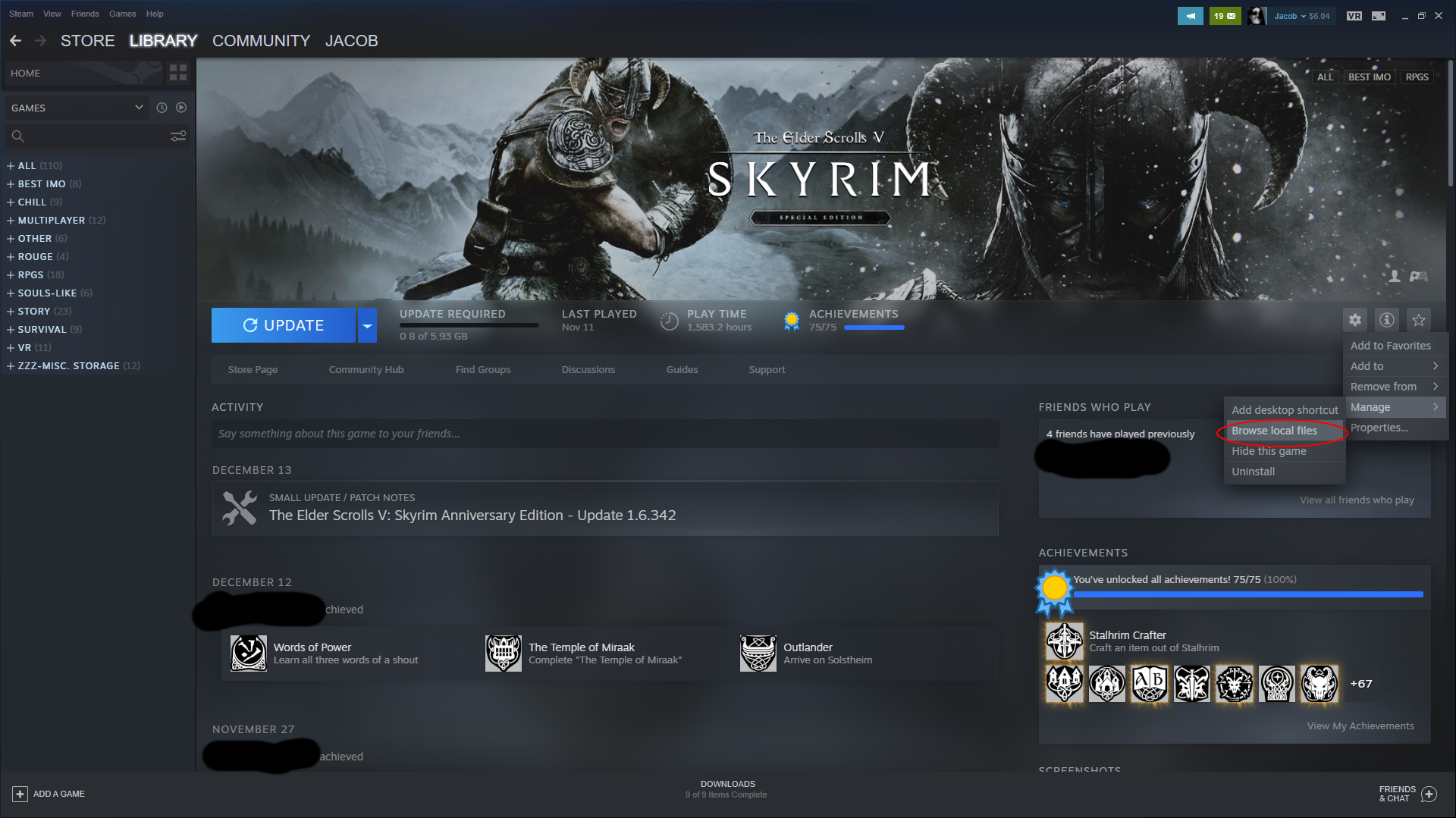This screenshot has width=1456, height=818.
Task: Expand the MULTIPLAYER collection
Action: point(11,220)
